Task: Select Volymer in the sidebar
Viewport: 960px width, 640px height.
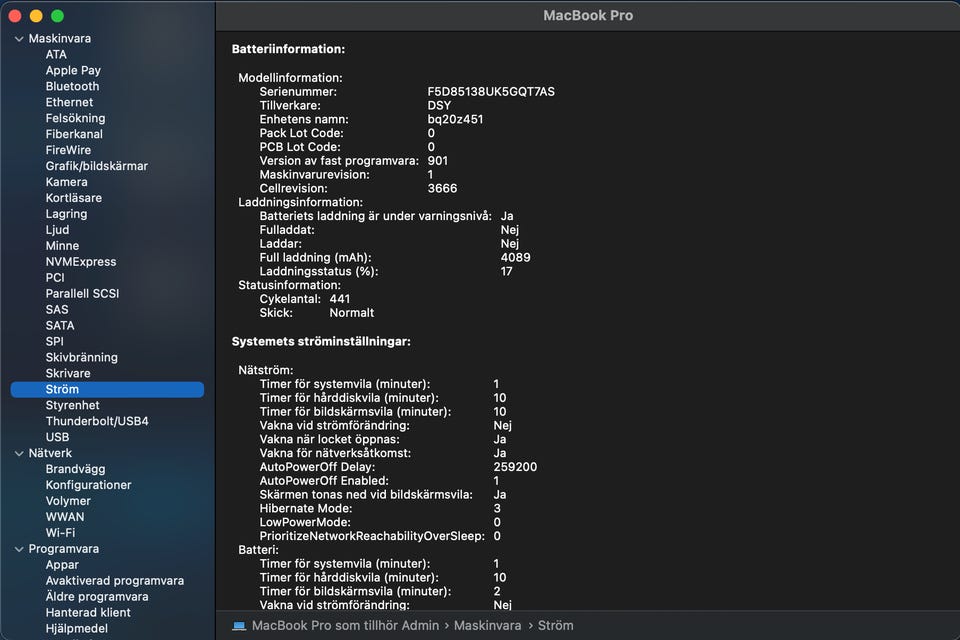Action: point(68,501)
